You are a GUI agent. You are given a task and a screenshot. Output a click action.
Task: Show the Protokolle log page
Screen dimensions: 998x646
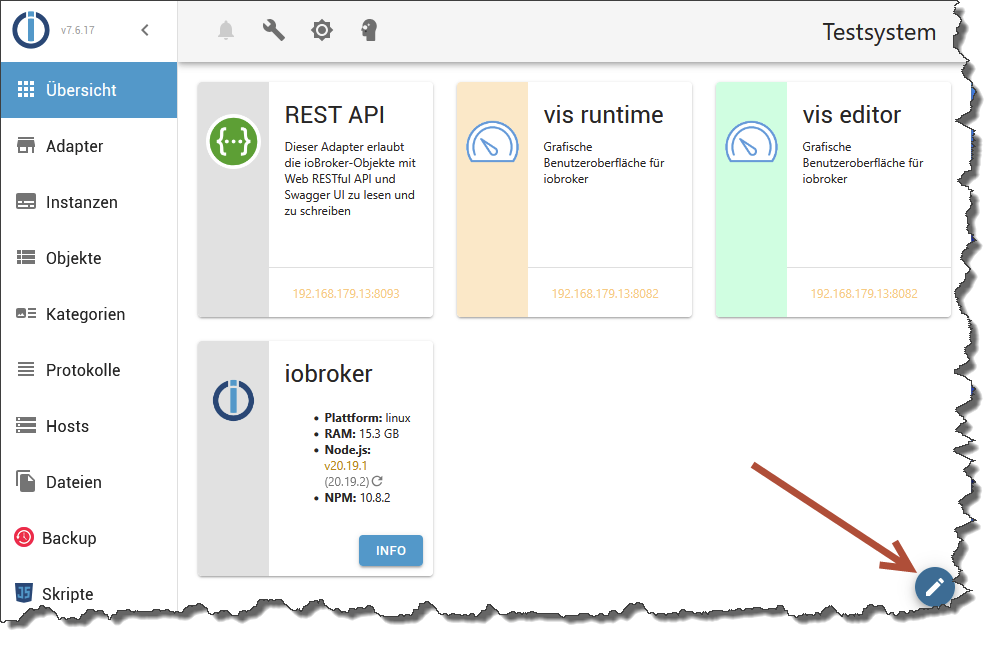[x=88, y=370]
